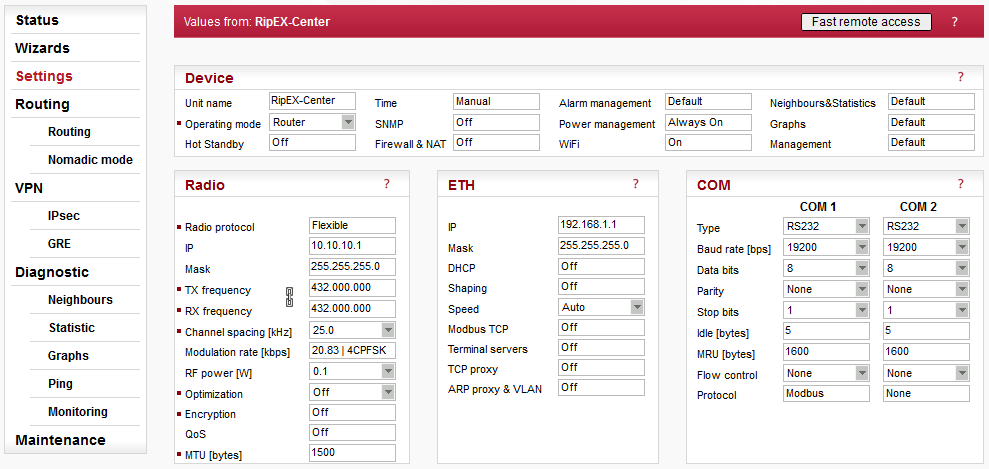Click the Modulation rate field

click(353, 350)
